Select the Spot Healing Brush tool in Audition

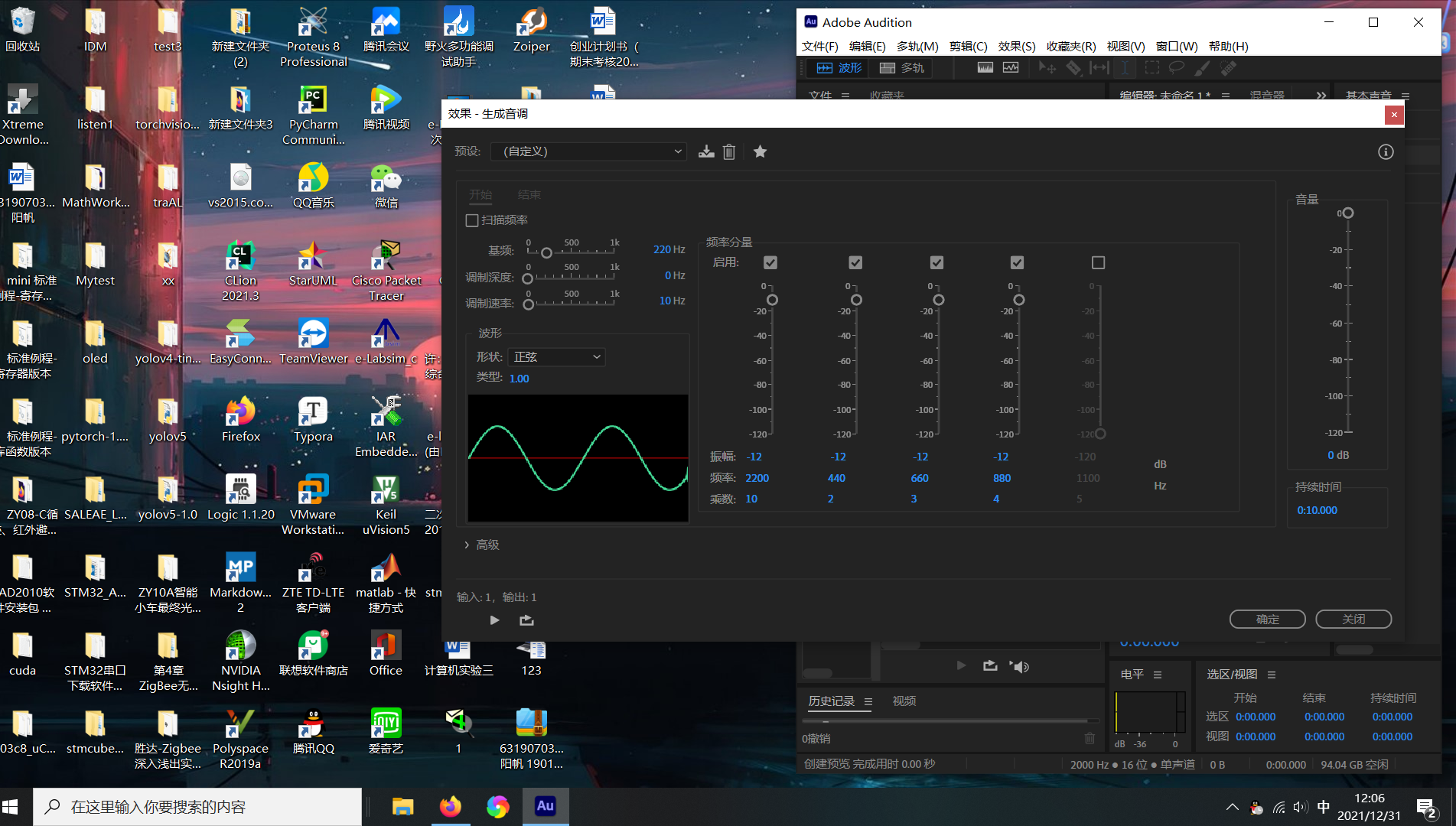[x=1228, y=68]
